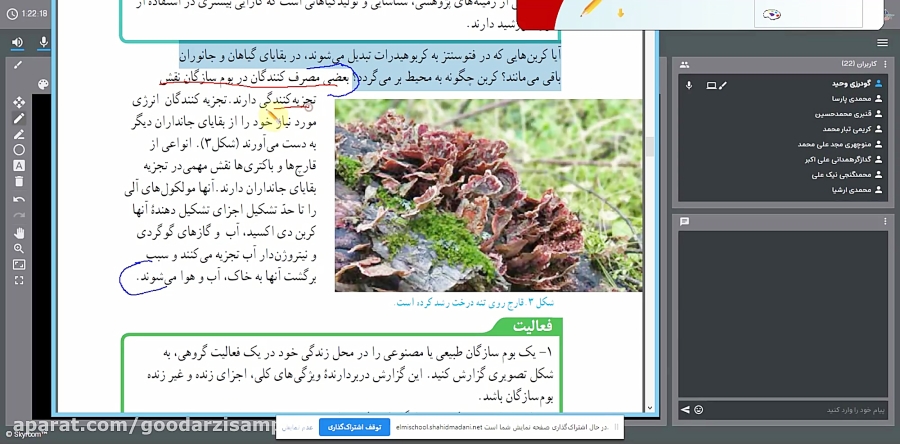This screenshot has width=900, height=444.
Task: Select the circle shape tool
Action: (19, 150)
